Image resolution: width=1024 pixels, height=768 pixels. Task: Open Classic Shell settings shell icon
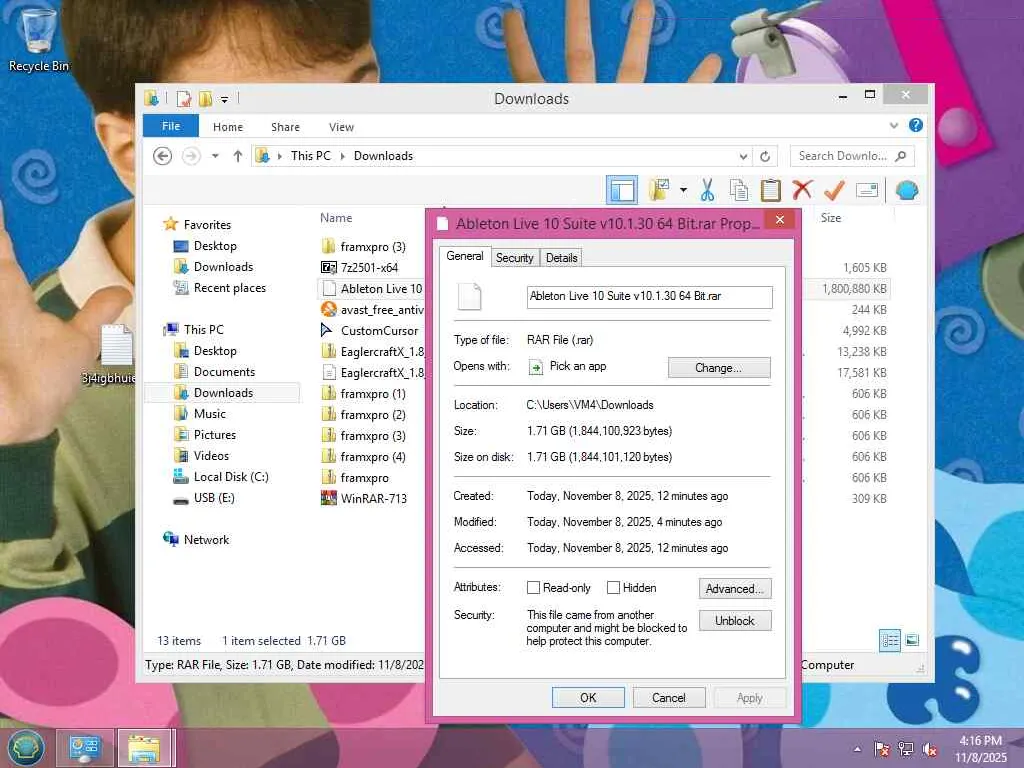[x=907, y=190]
